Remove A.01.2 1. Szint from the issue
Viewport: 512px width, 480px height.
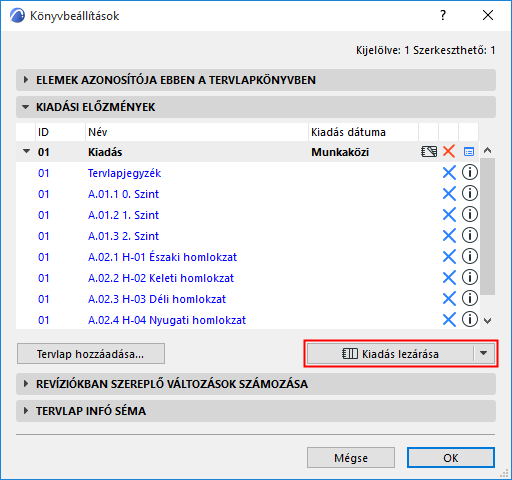[x=449, y=215]
